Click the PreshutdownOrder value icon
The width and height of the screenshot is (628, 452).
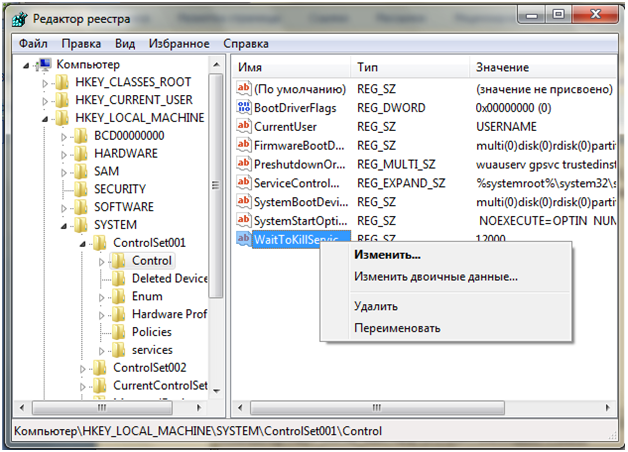coord(243,164)
